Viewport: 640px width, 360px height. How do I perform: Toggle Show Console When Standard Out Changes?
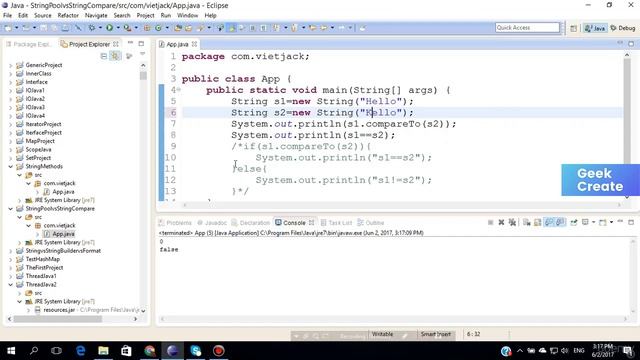(549, 222)
